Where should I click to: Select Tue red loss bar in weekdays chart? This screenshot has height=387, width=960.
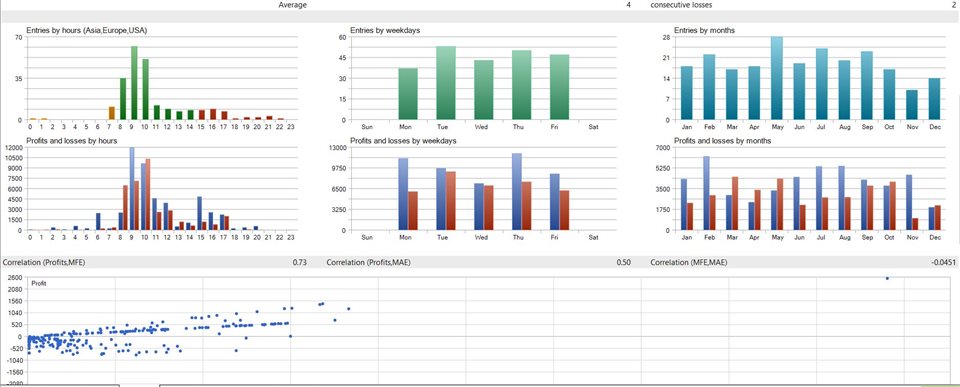click(x=451, y=201)
